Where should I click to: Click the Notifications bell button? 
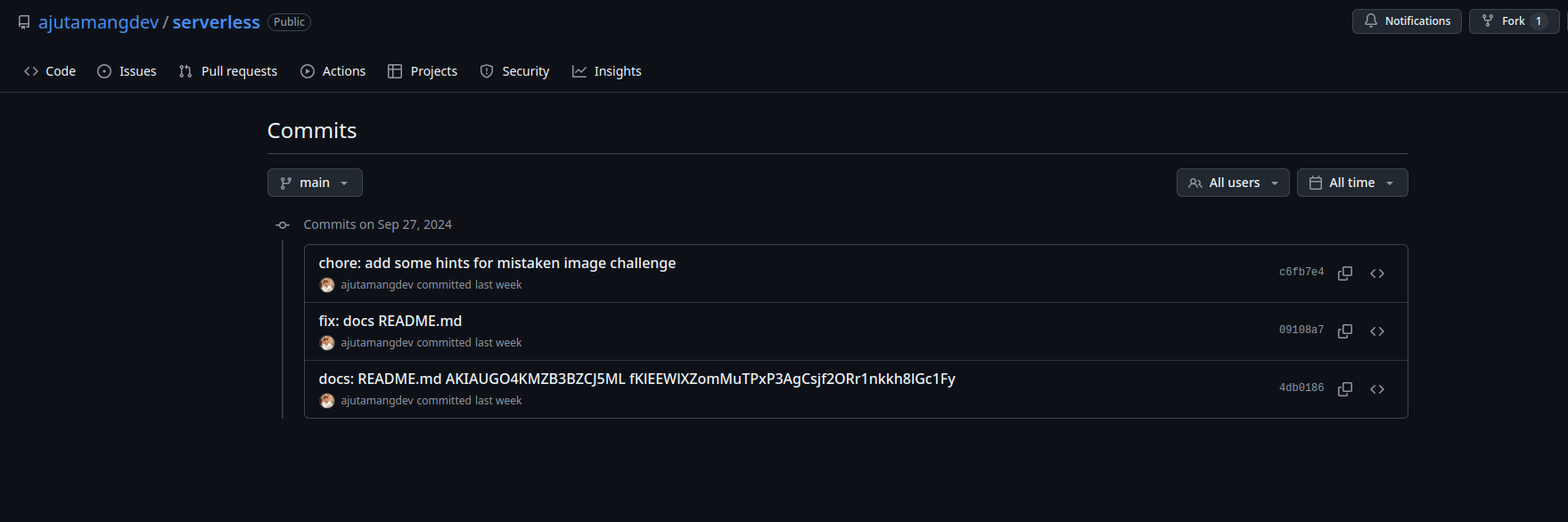(1407, 21)
